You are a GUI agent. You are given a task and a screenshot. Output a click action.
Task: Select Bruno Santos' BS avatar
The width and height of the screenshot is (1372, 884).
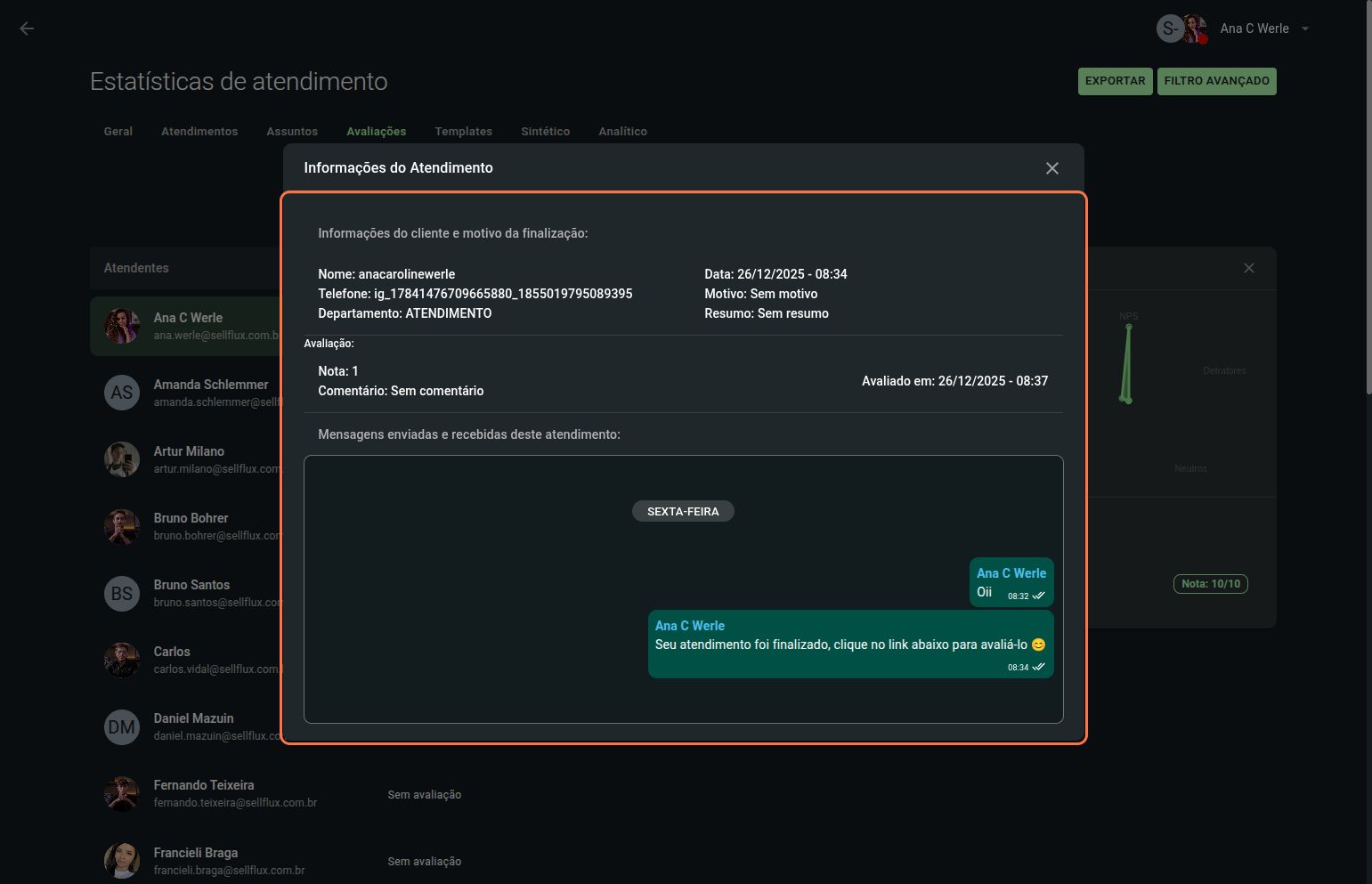point(122,594)
